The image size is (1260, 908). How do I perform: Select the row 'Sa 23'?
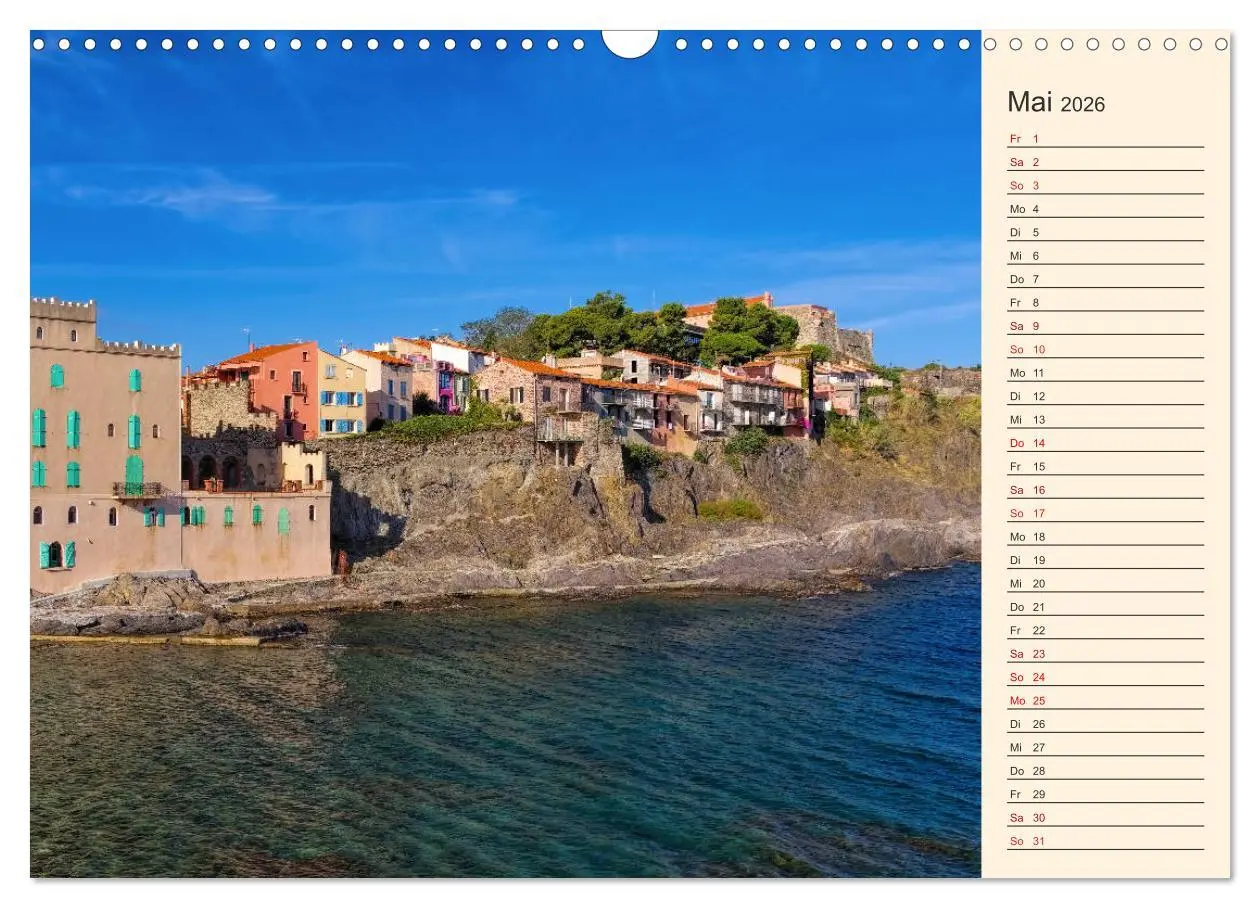click(1105, 653)
